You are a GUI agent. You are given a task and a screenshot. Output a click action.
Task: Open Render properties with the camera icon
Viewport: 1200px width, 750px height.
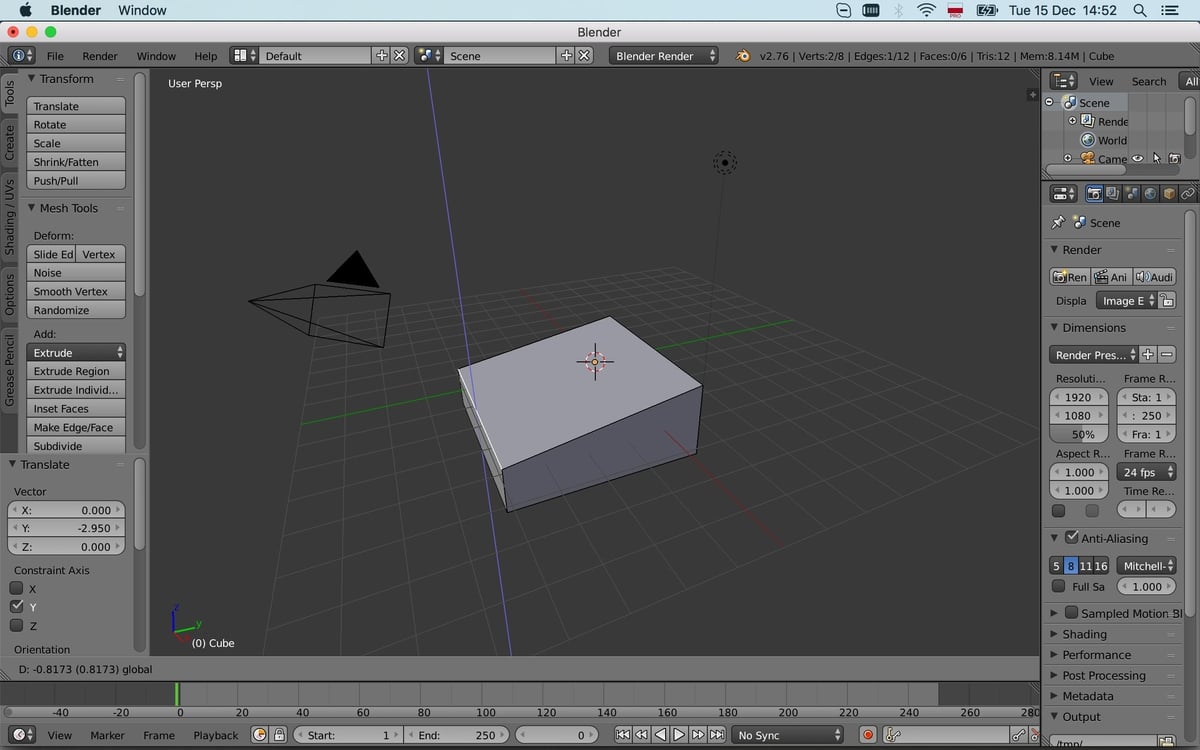1093,193
